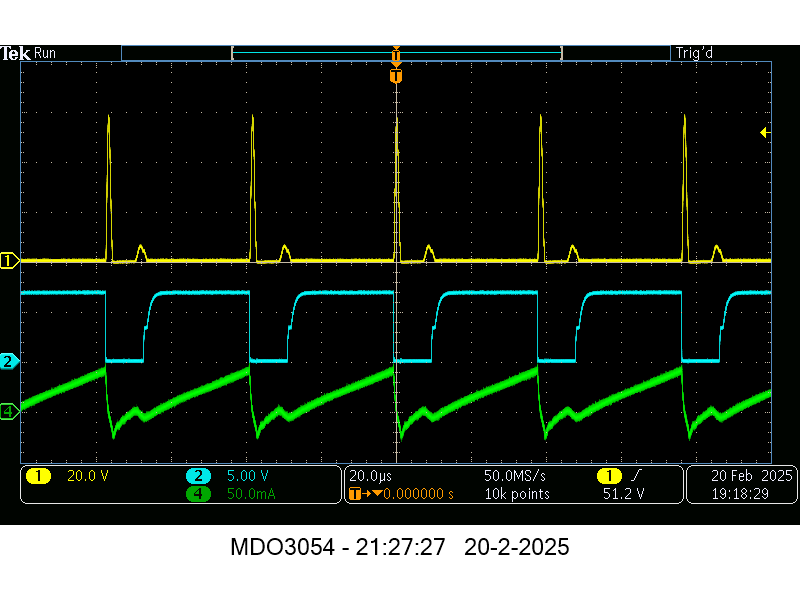
Task: Click the green channel 4 ground marker
Action: coord(9,410)
